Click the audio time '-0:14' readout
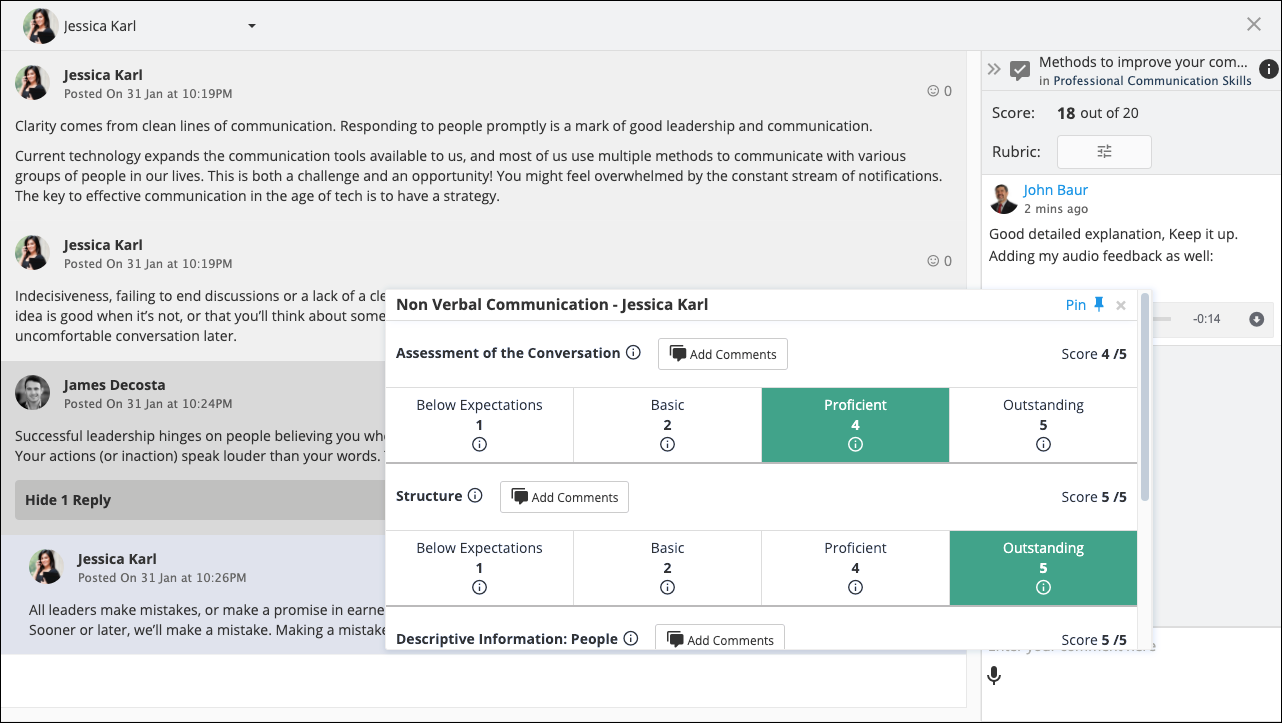Viewport: 1282px width, 723px height. [x=1207, y=319]
